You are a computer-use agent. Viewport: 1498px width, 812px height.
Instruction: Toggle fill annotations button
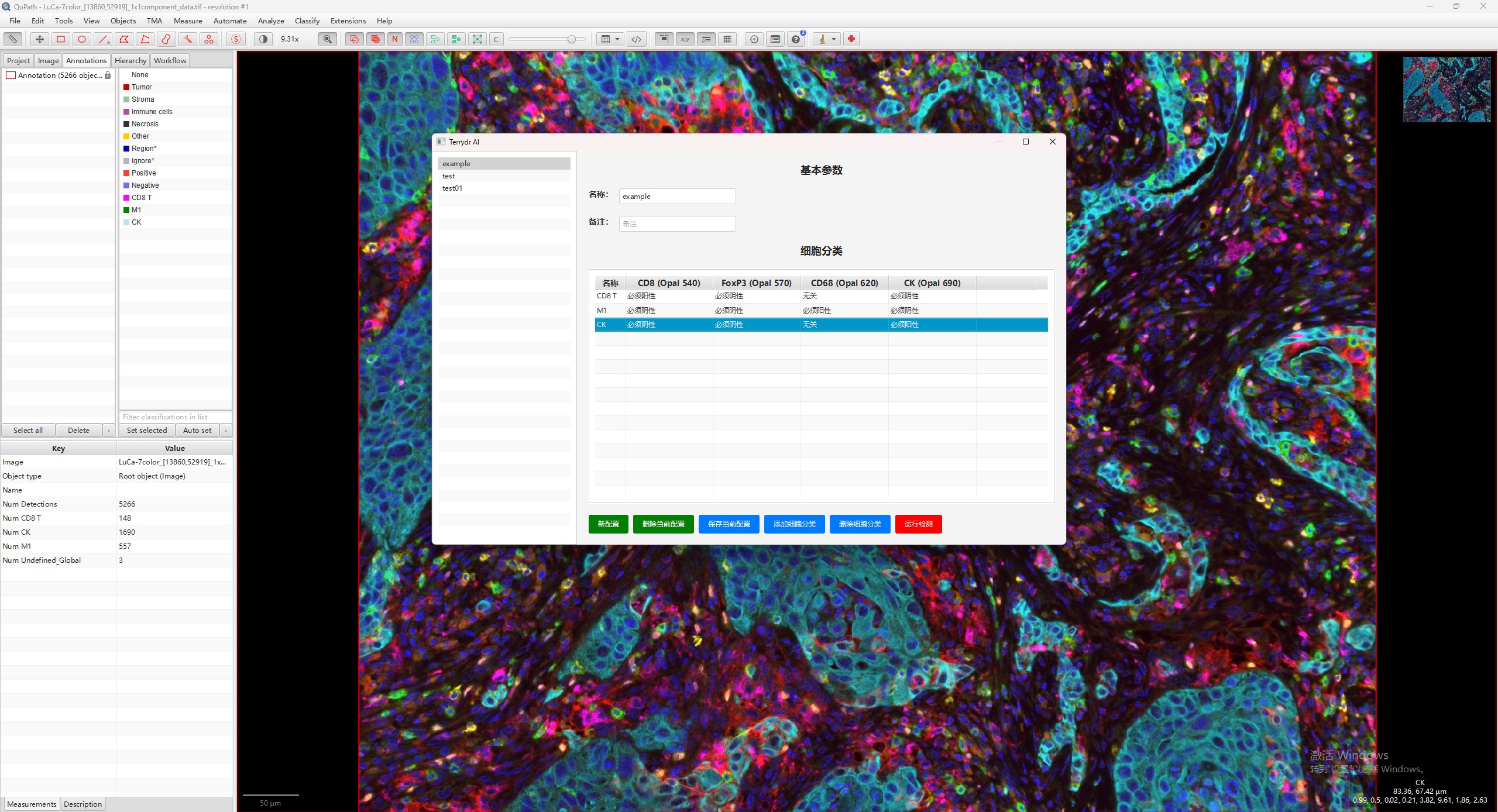point(375,39)
